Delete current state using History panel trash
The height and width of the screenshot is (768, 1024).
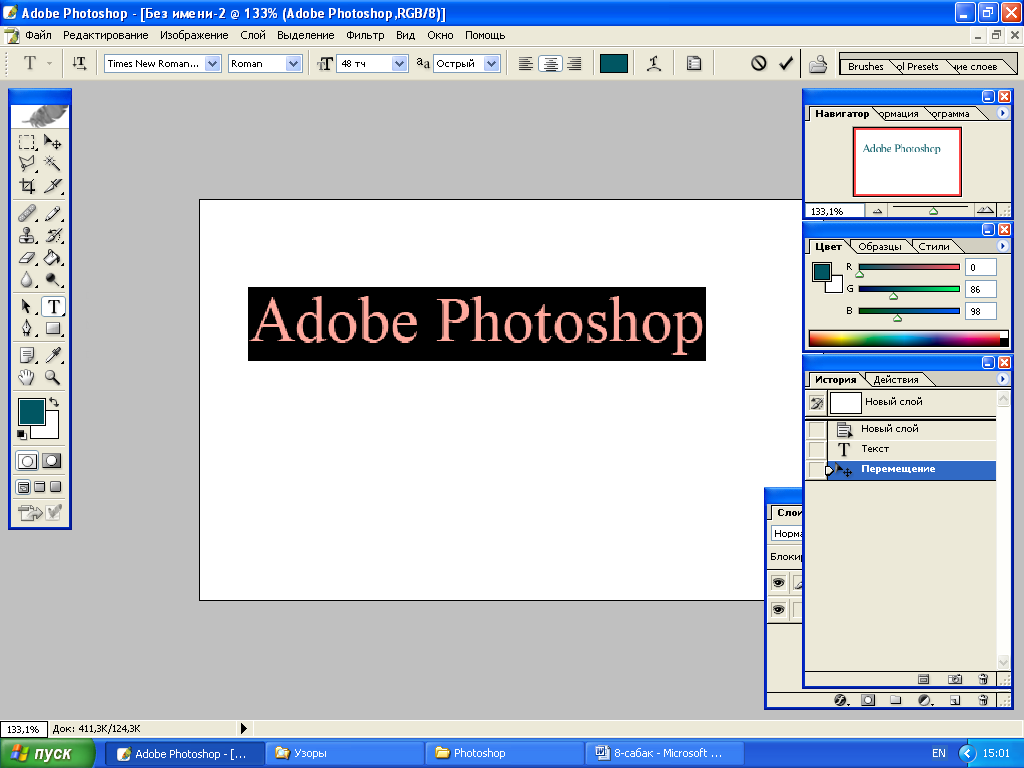click(x=983, y=679)
